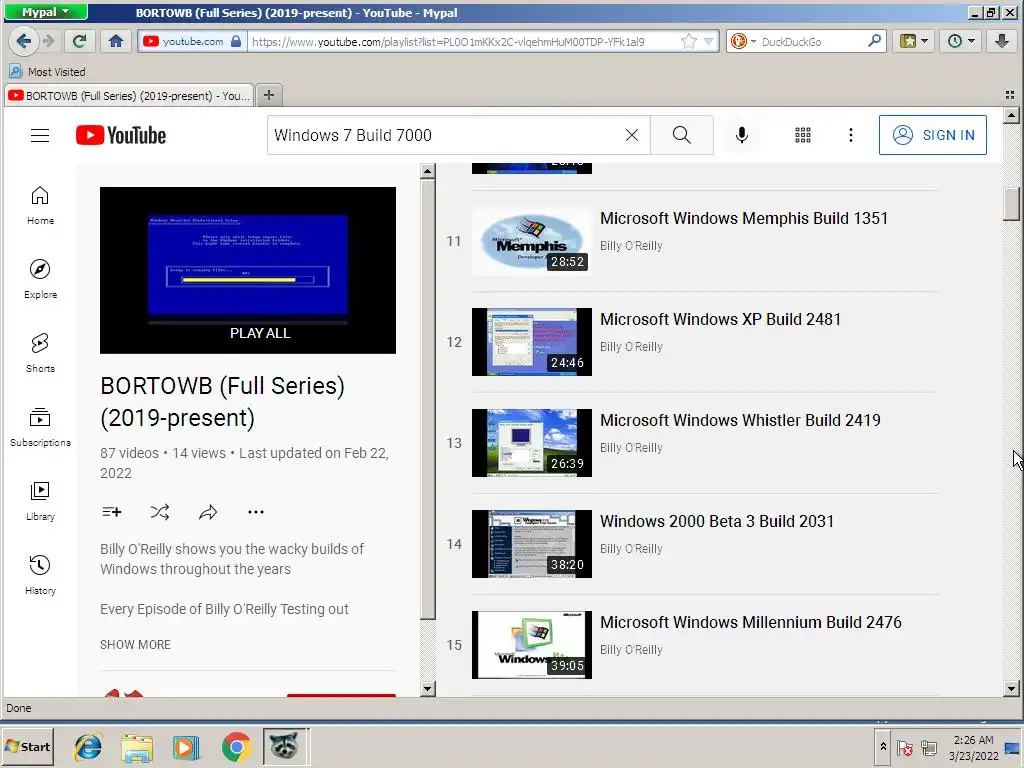This screenshot has height=768, width=1024.
Task: Open a new tab with plus button
Action: point(268,95)
